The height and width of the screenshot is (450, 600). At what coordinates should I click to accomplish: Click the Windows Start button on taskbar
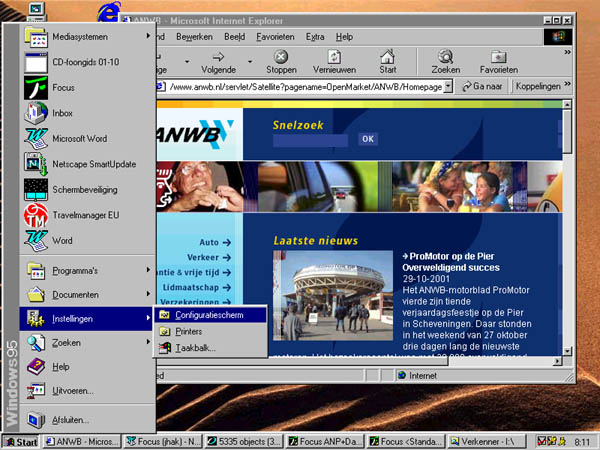(21, 441)
